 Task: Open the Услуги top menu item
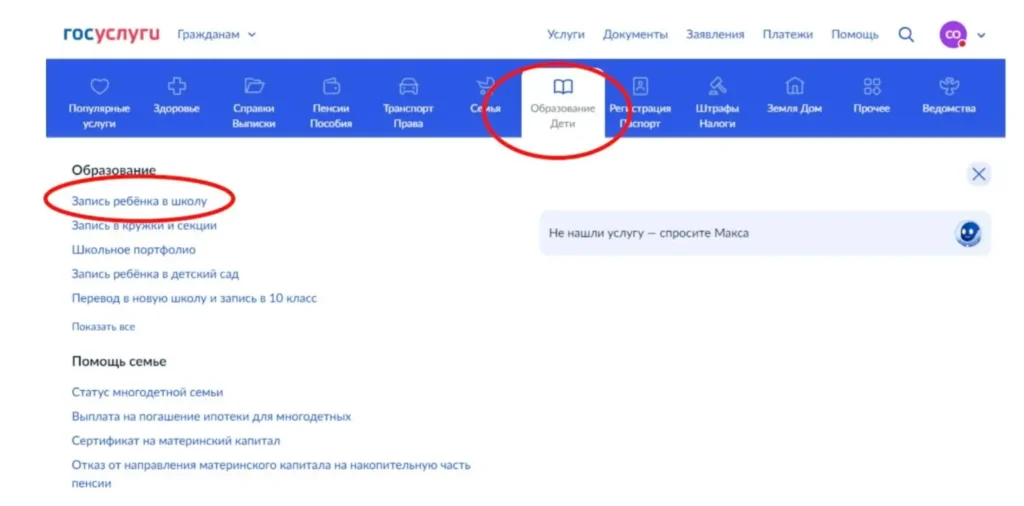(x=566, y=35)
